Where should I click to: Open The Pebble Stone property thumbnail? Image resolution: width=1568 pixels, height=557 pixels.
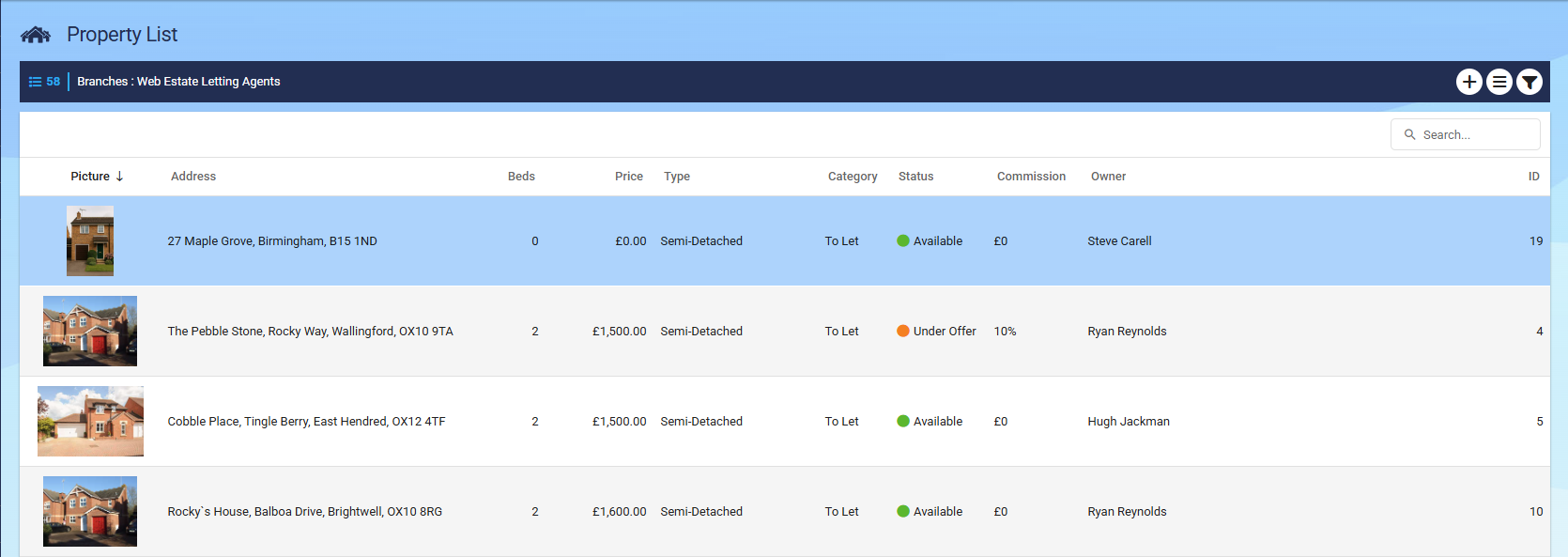point(90,332)
